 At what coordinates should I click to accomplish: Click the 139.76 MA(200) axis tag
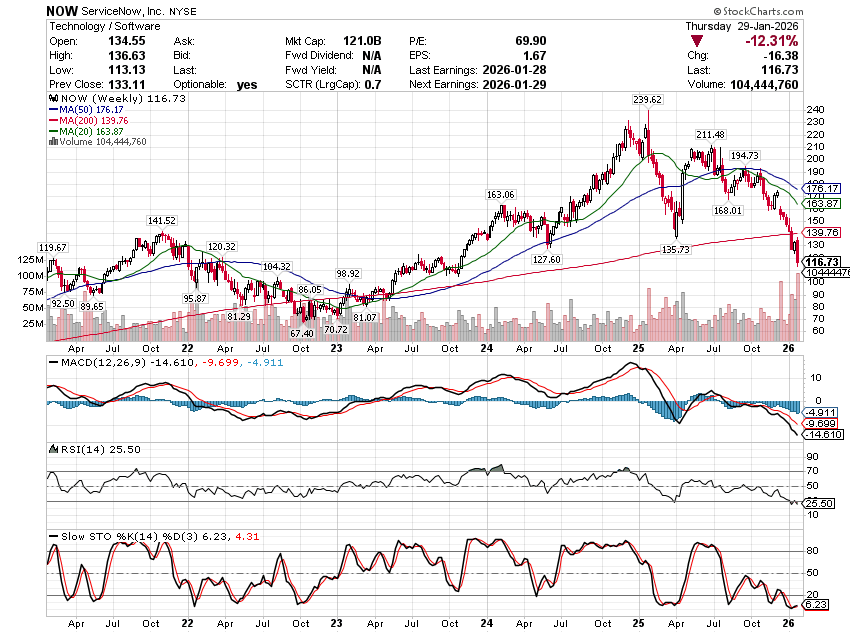pos(820,232)
